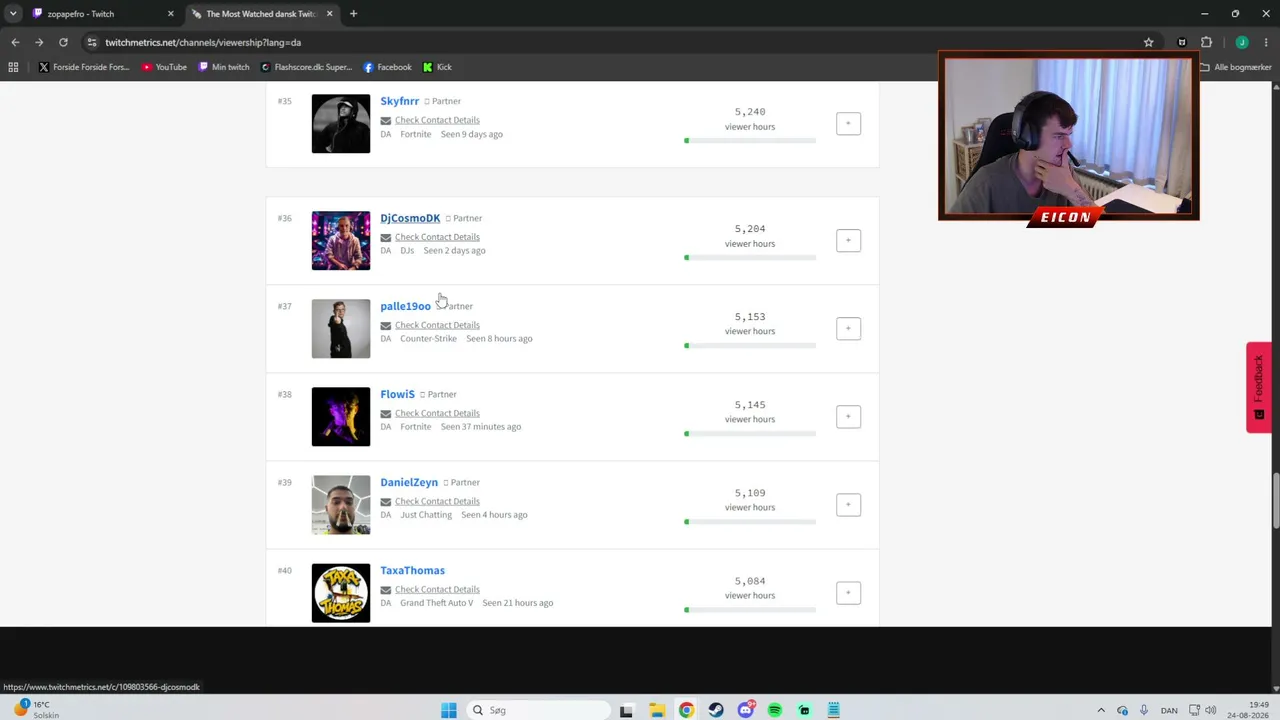Close the zopapefro Twitch tab
The image size is (1280, 720).
tap(171, 14)
